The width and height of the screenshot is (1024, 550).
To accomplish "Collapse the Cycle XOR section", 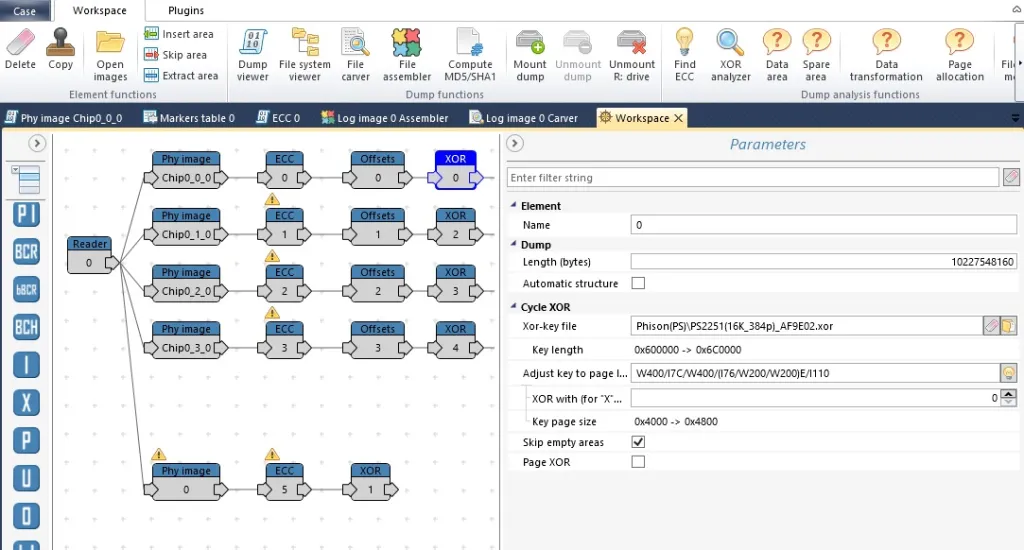I will coord(513,306).
